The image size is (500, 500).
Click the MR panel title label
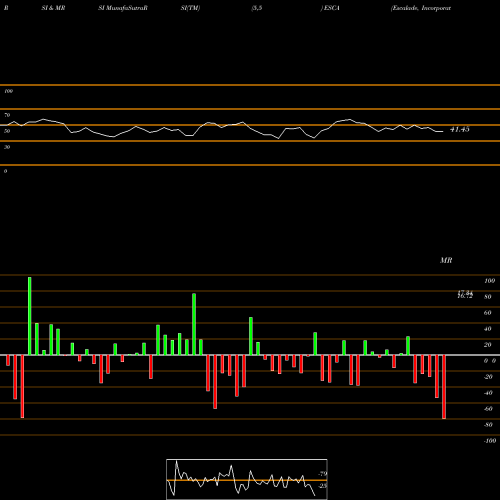446,260
